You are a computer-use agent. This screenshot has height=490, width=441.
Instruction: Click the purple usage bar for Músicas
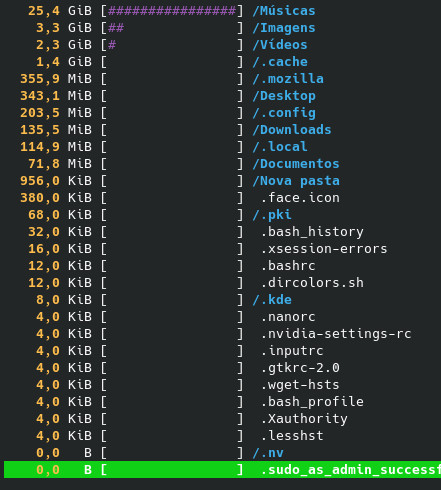pos(172,11)
